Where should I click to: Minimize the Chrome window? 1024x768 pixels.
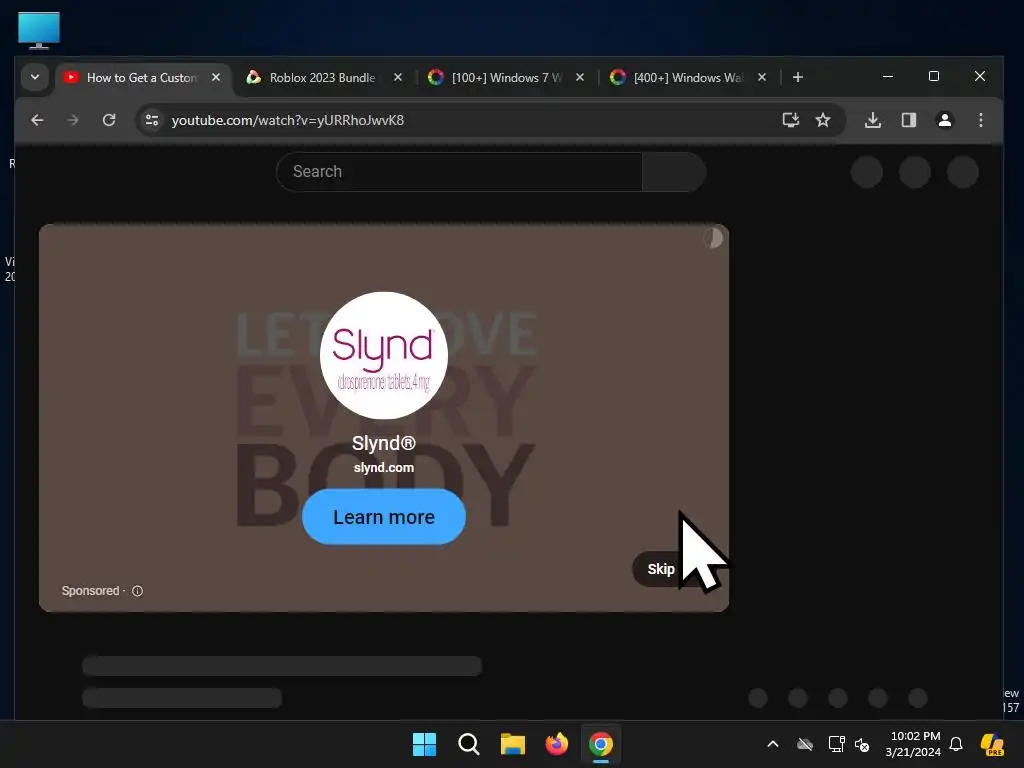888,76
